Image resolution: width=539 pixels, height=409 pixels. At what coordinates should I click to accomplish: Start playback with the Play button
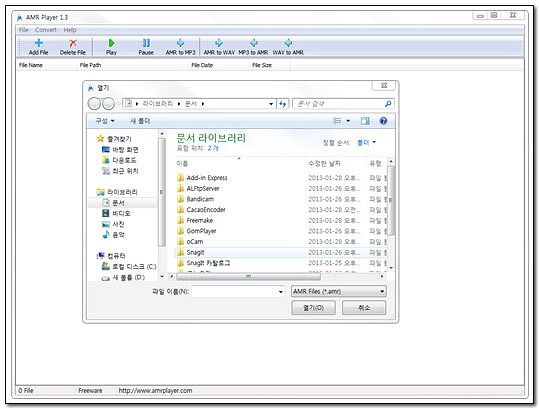point(111,47)
